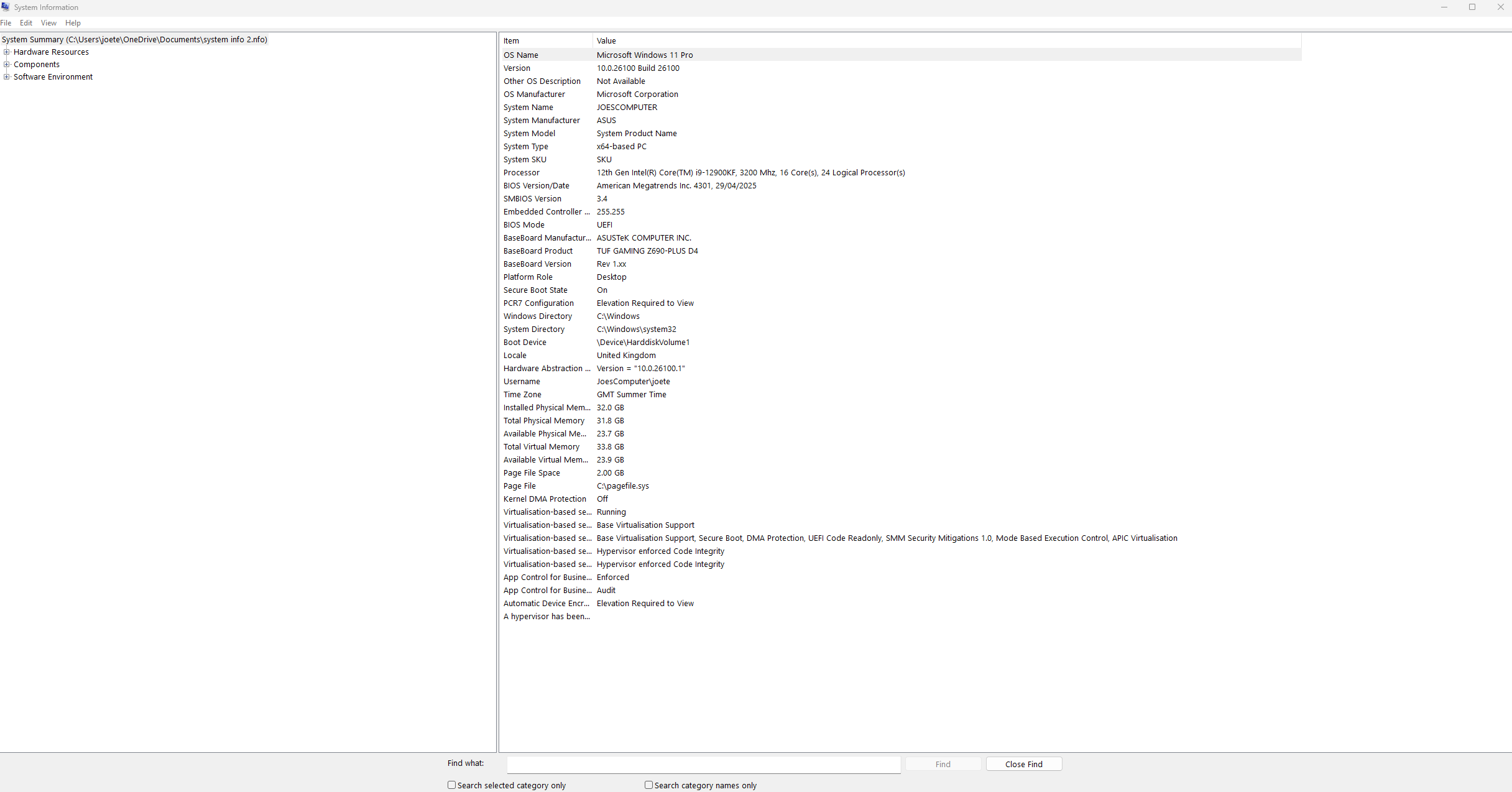Click 'Base Virtualisation Support' value
The image size is (1512, 792).
(x=645, y=525)
